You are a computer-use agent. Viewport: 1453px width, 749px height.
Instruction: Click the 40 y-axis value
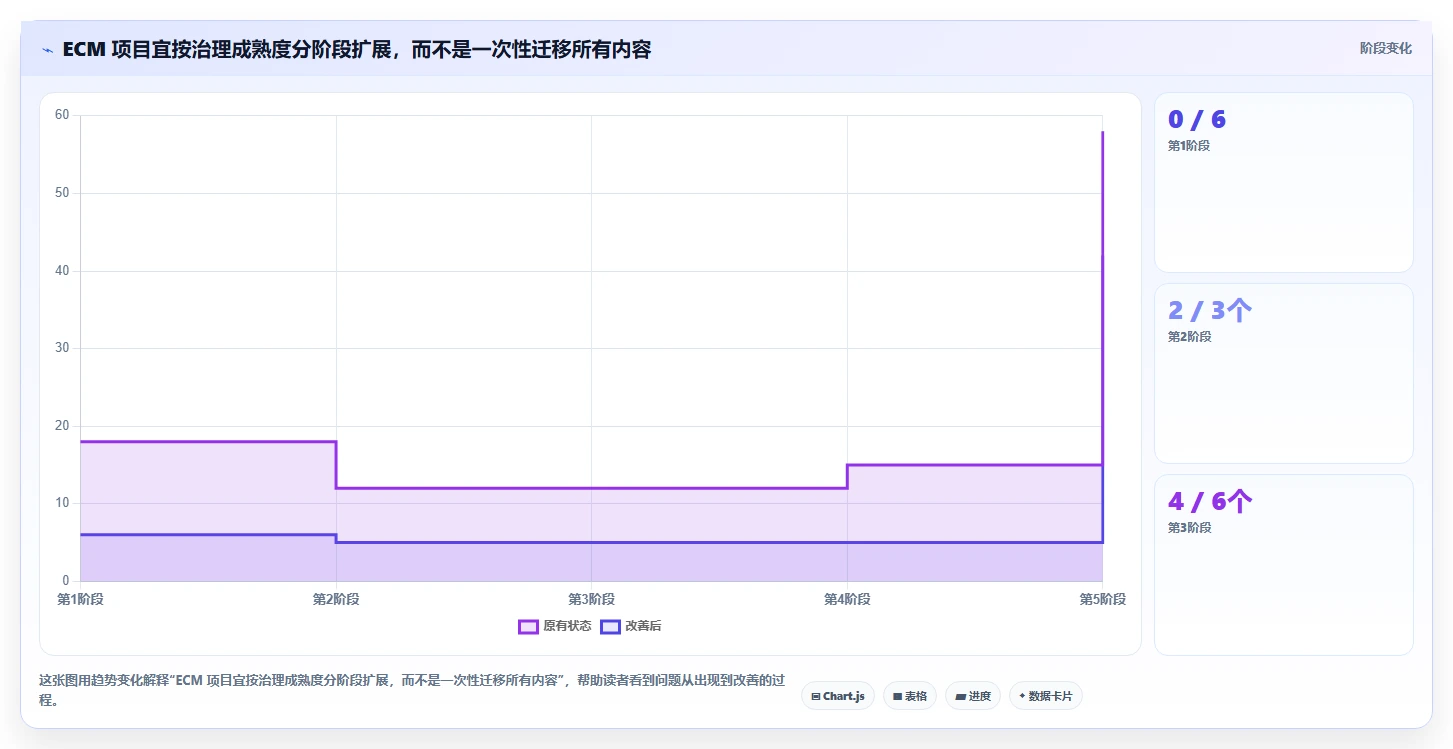62,270
